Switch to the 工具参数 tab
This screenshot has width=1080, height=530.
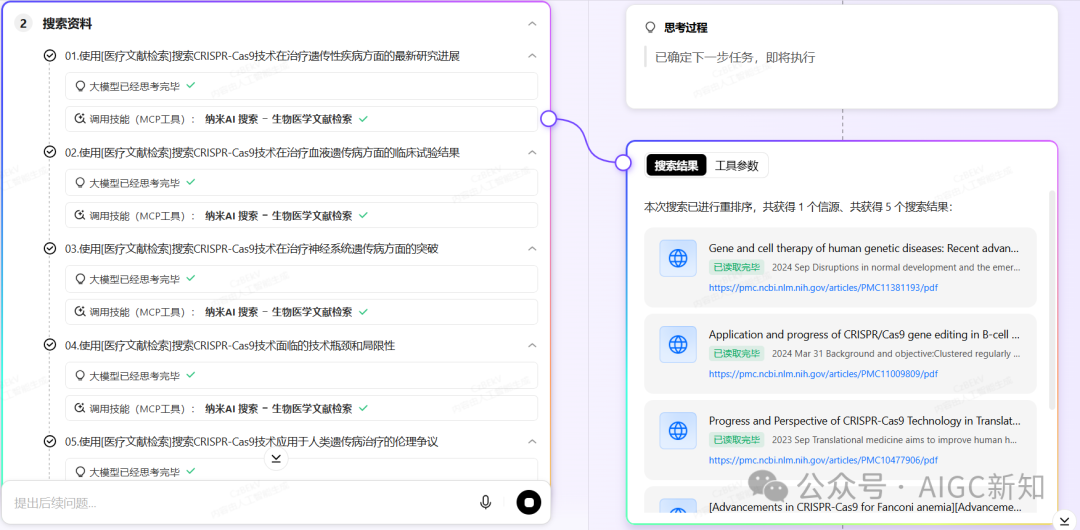click(x=736, y=165)
